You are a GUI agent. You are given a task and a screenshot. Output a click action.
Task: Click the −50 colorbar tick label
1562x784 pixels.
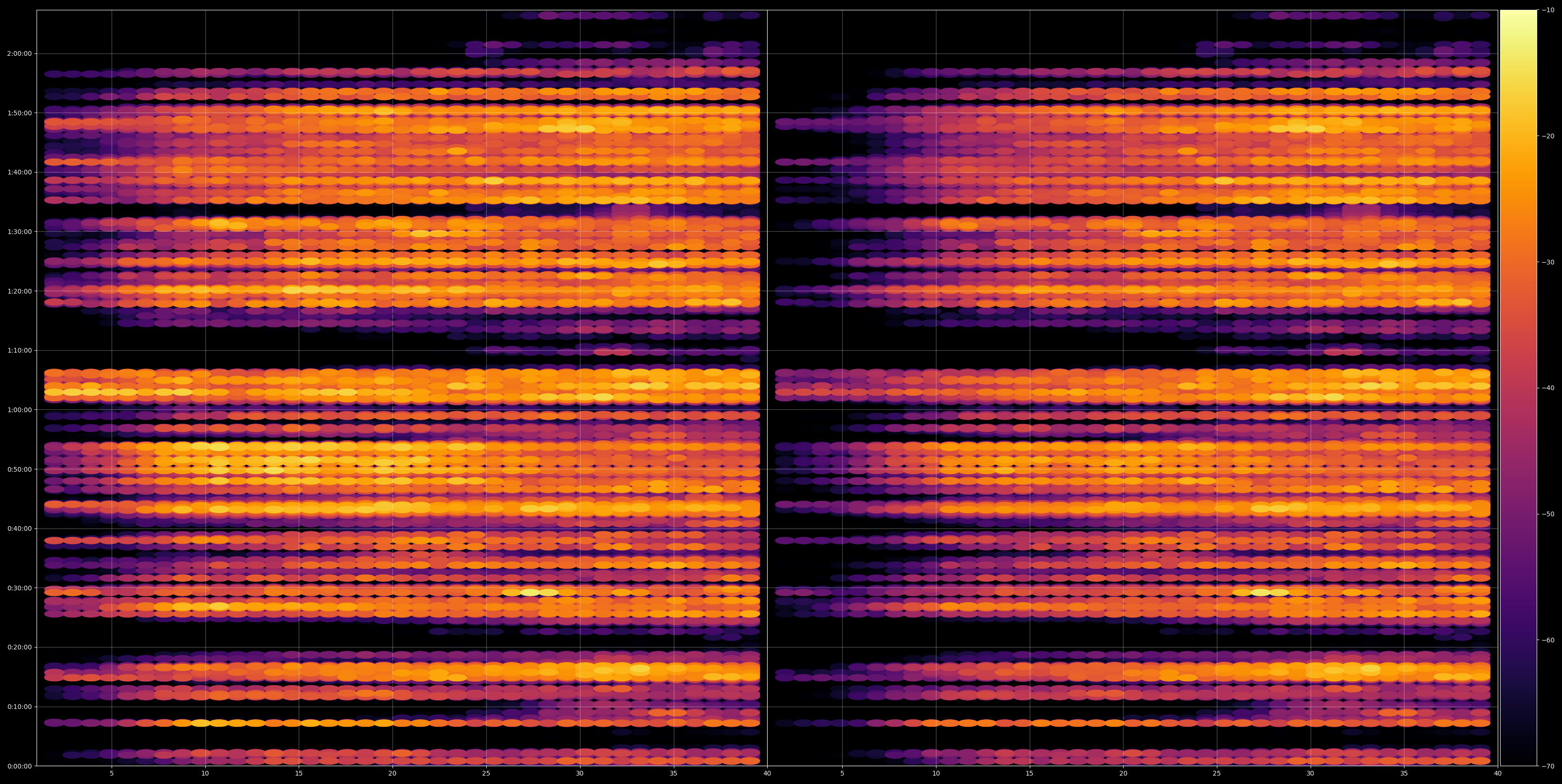tap(1548, 513)
